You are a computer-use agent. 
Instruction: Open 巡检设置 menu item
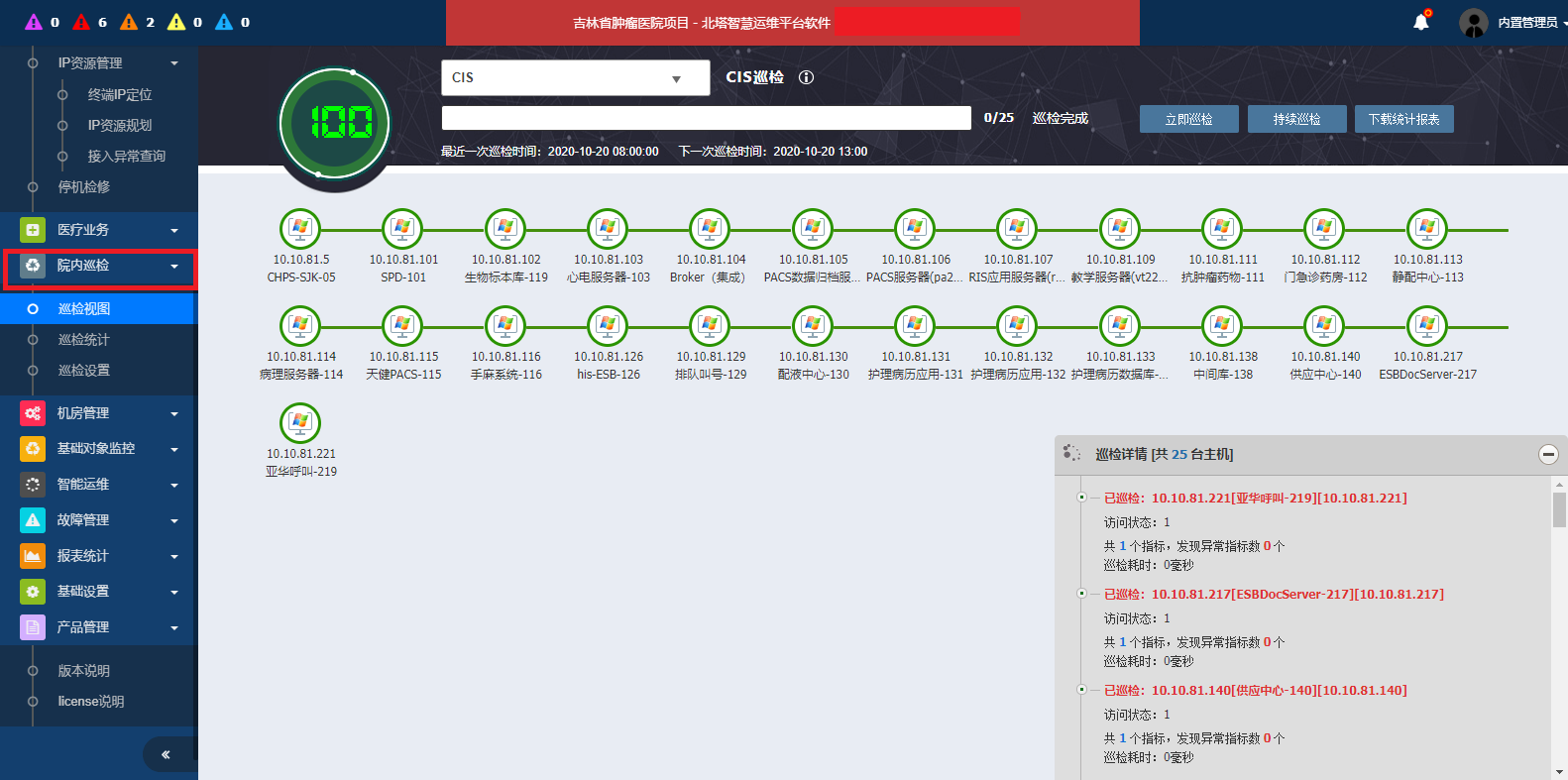84,371
